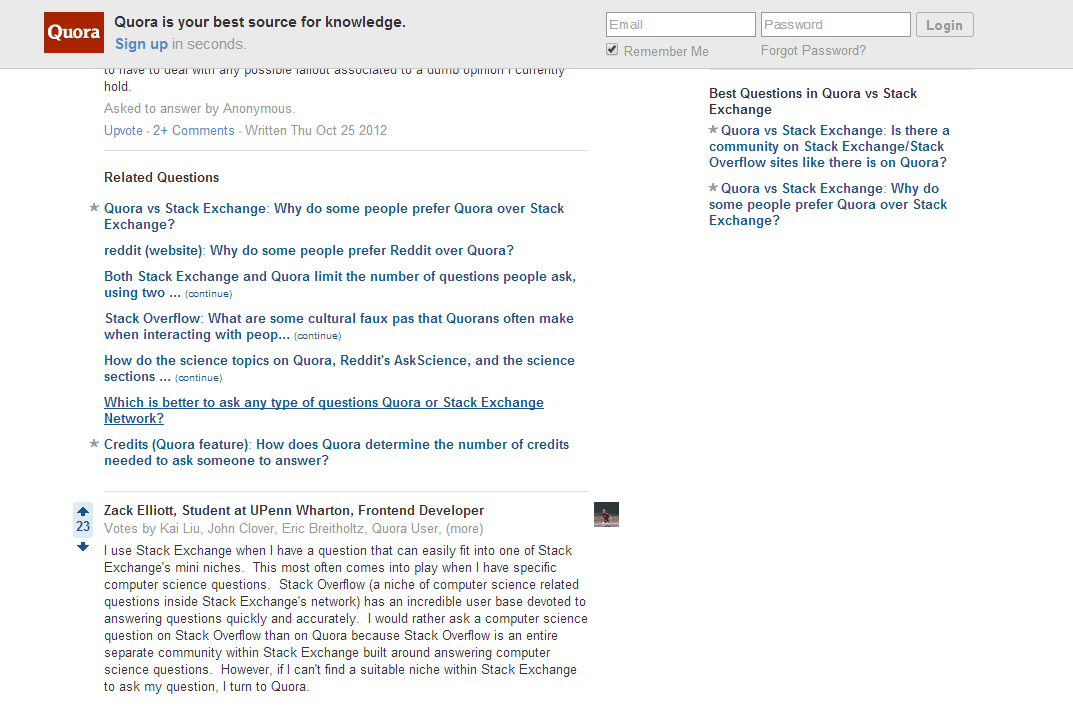Open 'Quora User' voter link
This screenshot has height=708, width=1073.
click(405, 529)
